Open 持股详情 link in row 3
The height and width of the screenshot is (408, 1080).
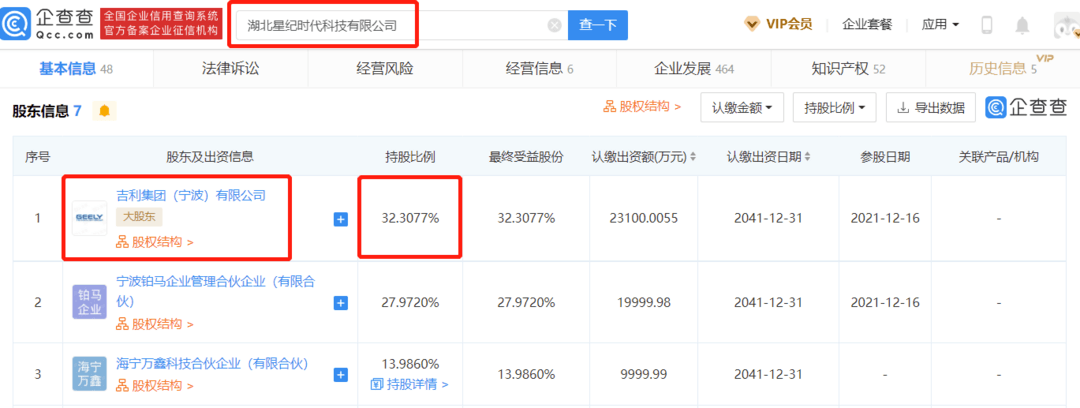410,385
